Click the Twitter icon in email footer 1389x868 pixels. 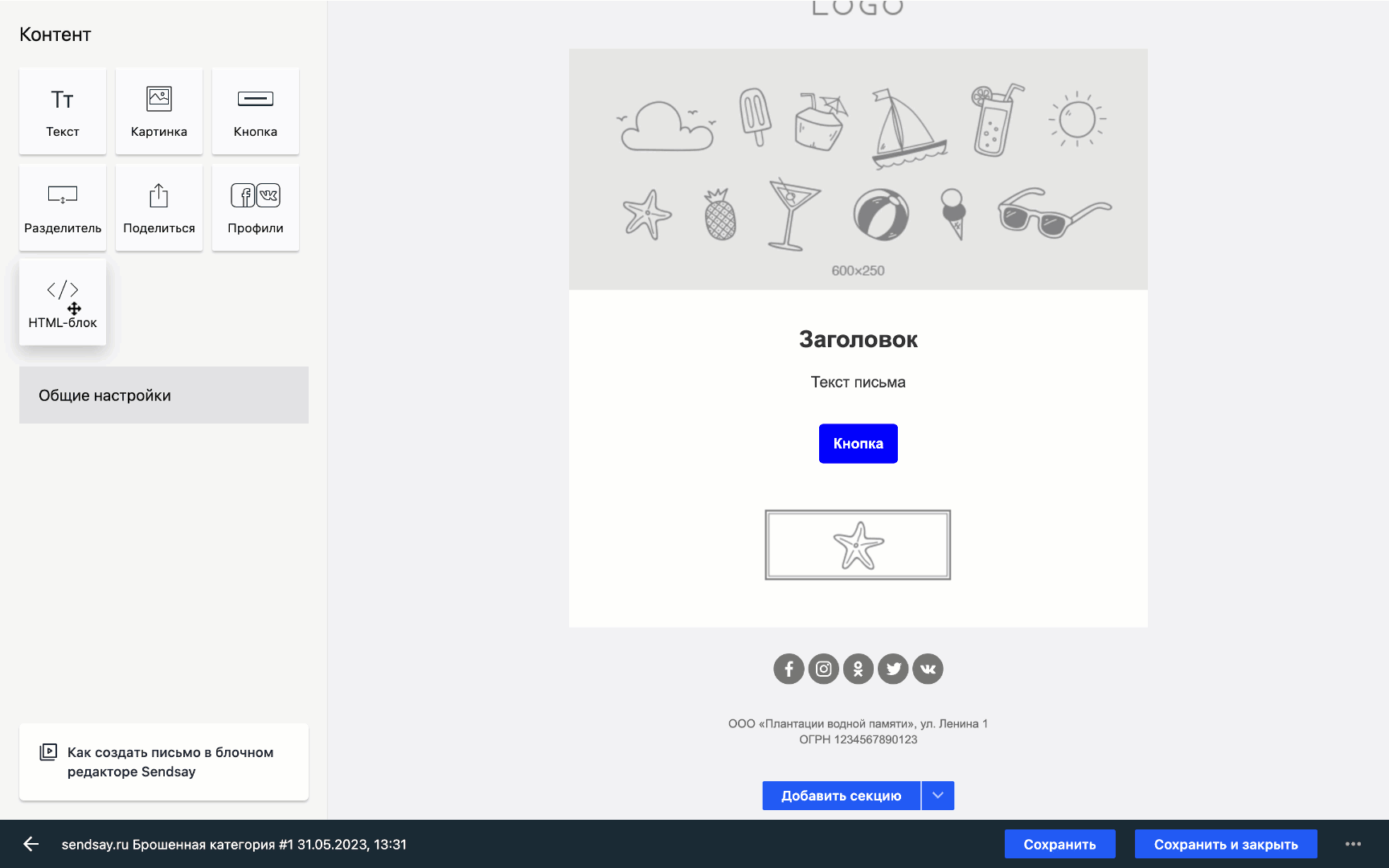(893, 669)
